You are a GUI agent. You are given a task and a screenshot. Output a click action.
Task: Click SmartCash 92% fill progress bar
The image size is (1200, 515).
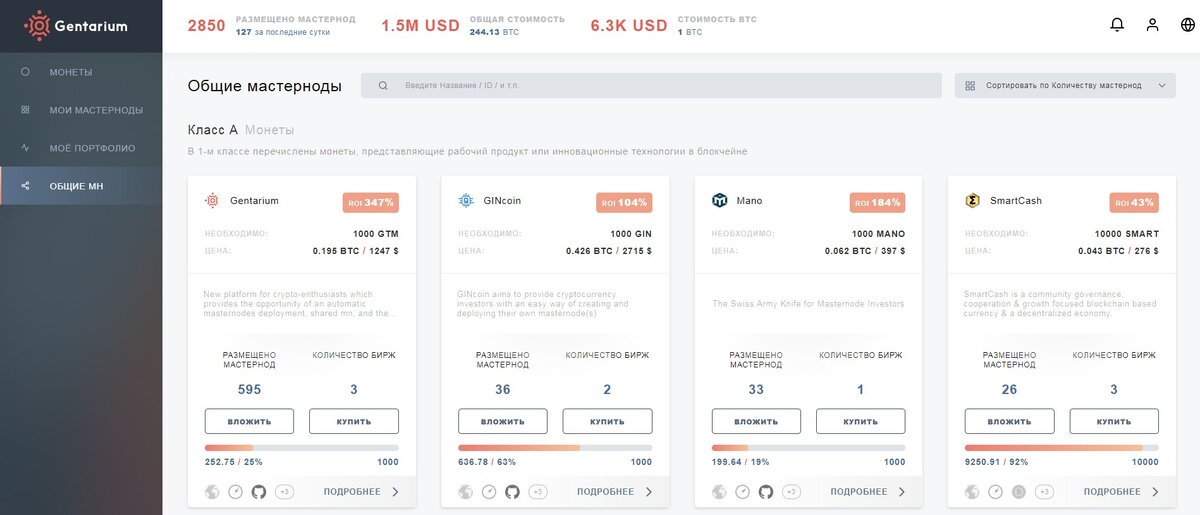pyautogui.click(x=1062, y=448)
